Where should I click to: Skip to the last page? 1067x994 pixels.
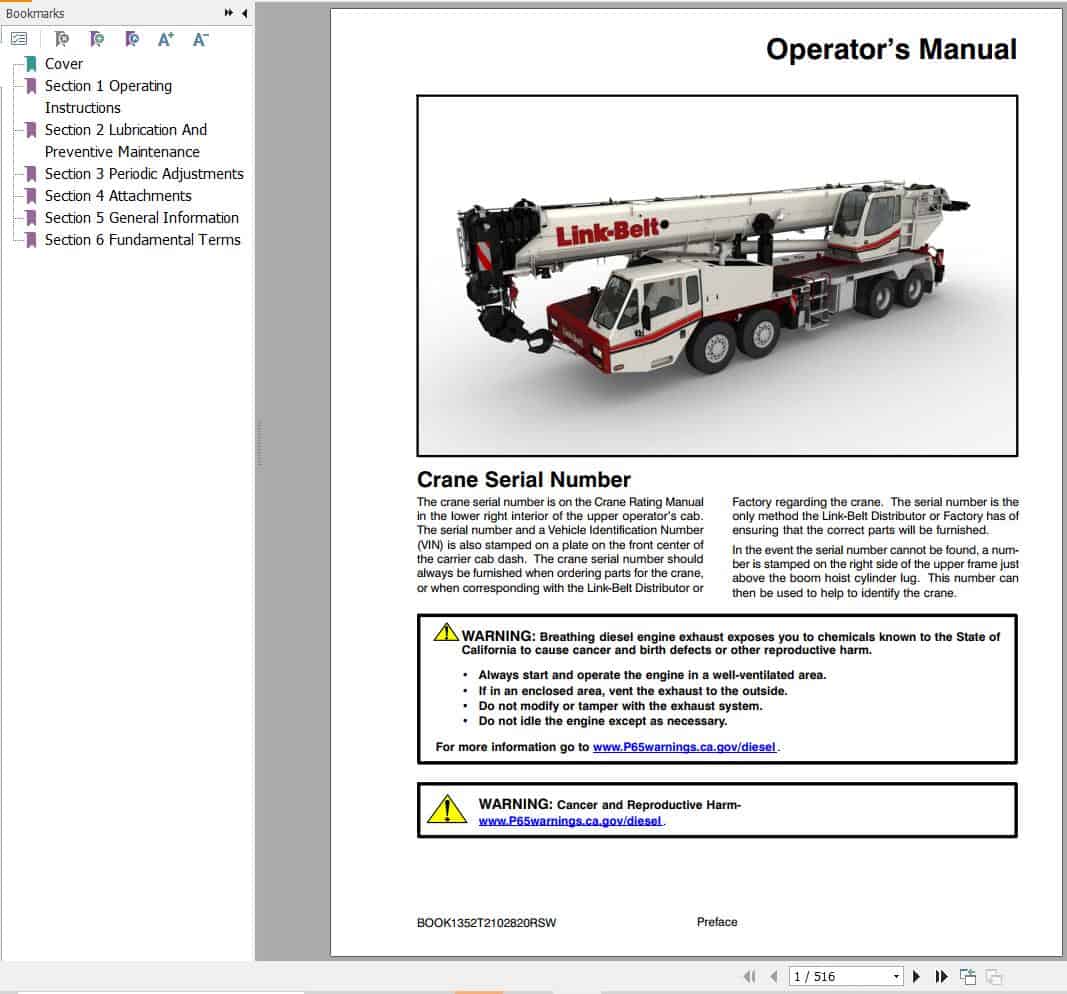(941, 976)
